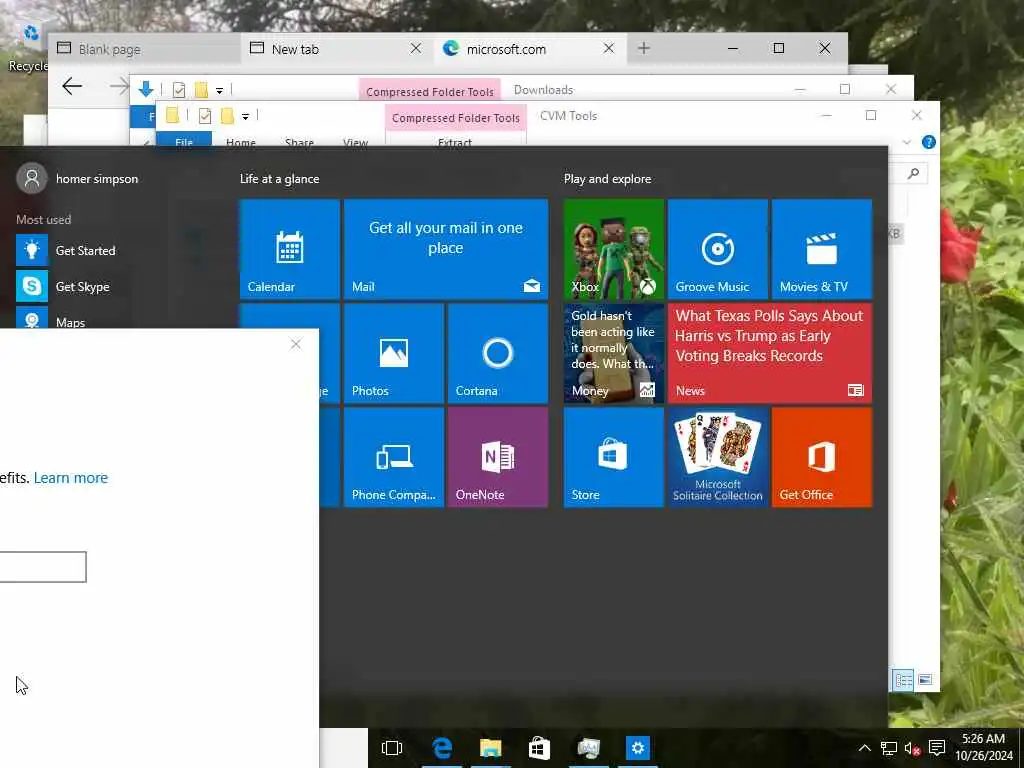Close the New tab browser tab

pyautogui.click(x=415, y=48)
